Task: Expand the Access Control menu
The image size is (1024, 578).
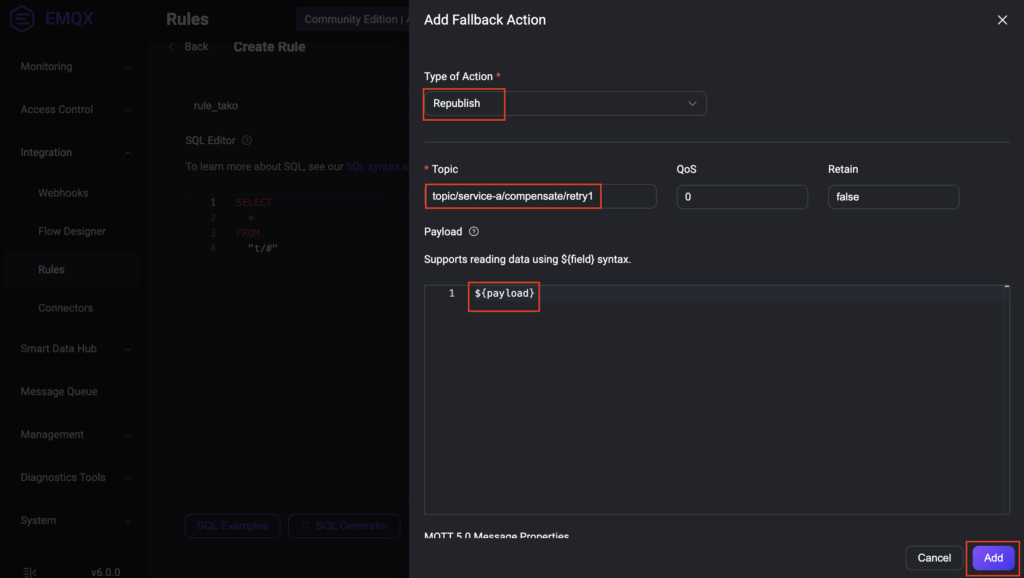Action: 75,110
